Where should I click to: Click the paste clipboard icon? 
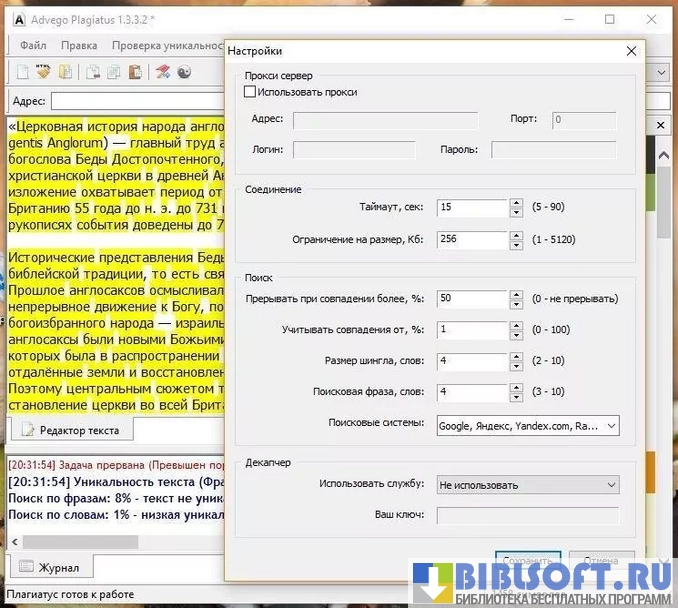point(134,72)
